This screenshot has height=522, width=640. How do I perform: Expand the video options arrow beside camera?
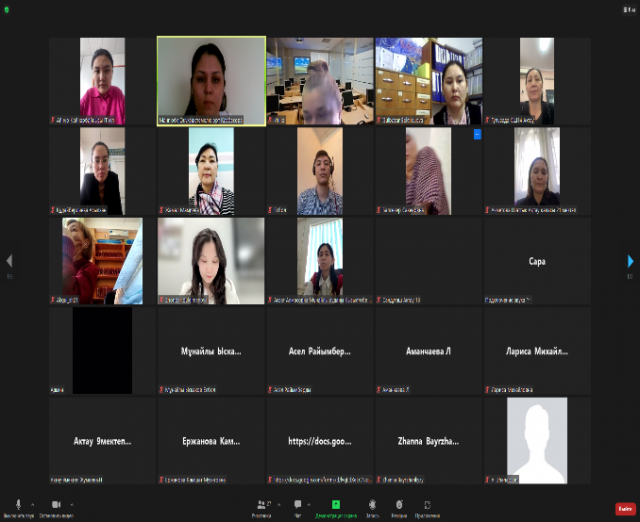click(72, 505)
